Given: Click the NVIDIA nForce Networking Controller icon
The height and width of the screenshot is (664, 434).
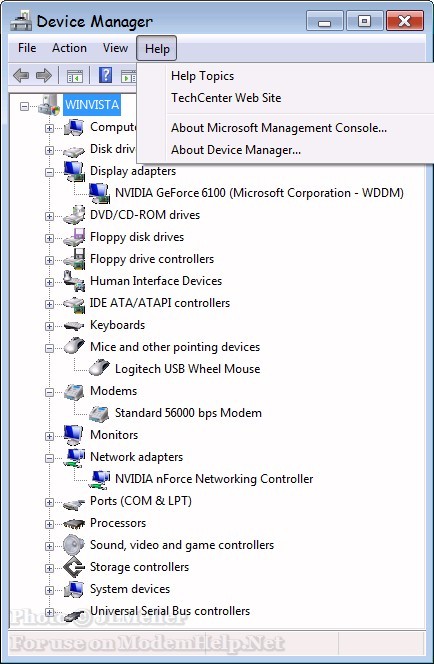Looking at the screenshot, I should [99, 479].
